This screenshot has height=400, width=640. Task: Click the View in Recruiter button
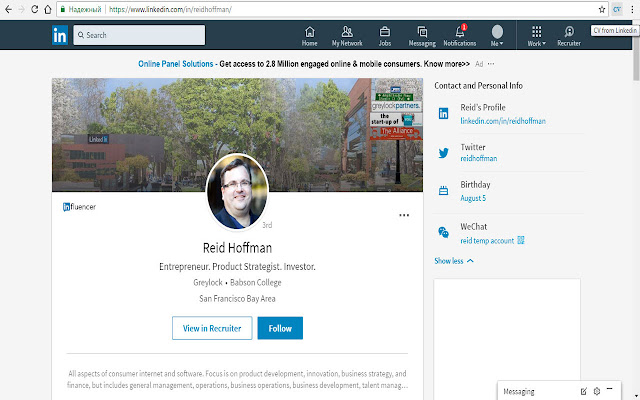point(212,328)
